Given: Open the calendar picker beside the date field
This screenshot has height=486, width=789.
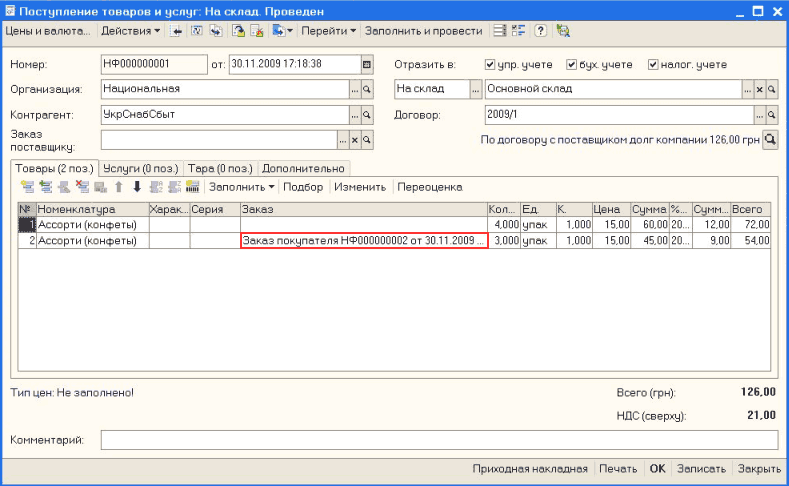Looking at the screenshot, I should pos(367,65).
